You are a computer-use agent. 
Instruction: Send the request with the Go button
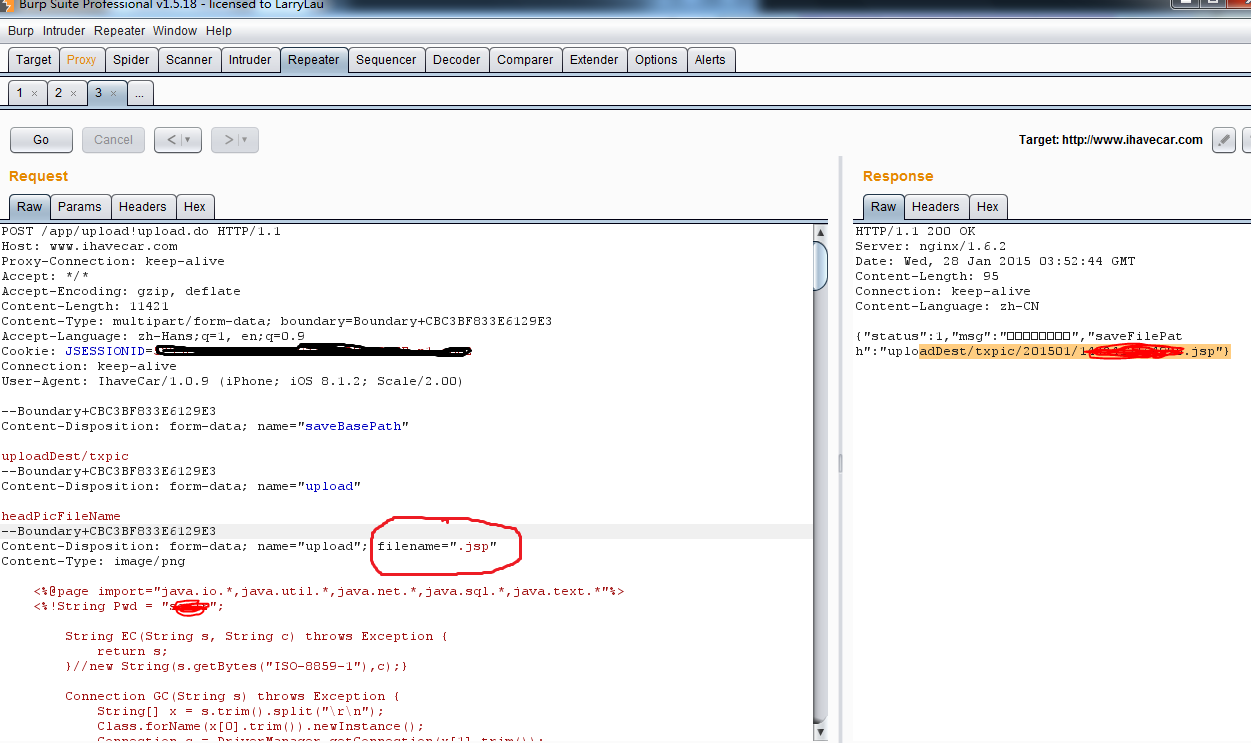41,140
